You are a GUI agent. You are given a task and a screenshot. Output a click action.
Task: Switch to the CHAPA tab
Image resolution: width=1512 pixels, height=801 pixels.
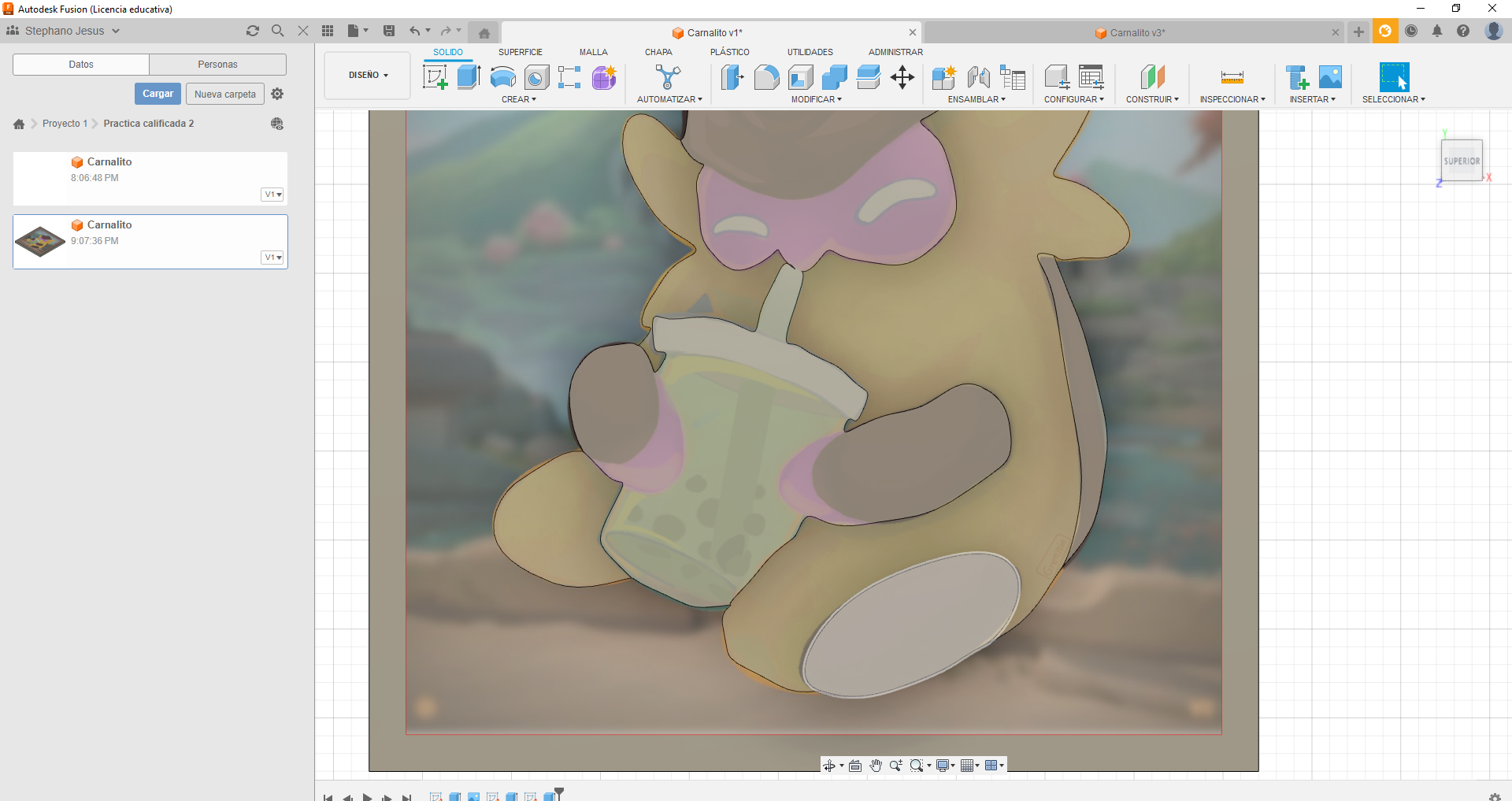(x=658, y=52)
